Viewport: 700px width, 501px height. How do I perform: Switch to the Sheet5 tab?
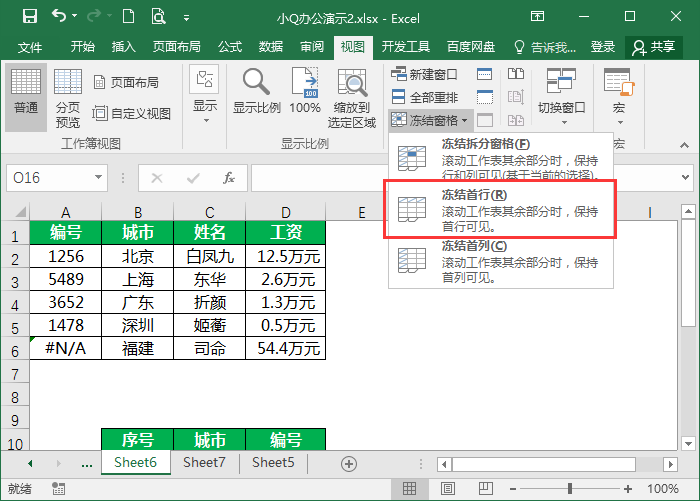click(273, 462)
